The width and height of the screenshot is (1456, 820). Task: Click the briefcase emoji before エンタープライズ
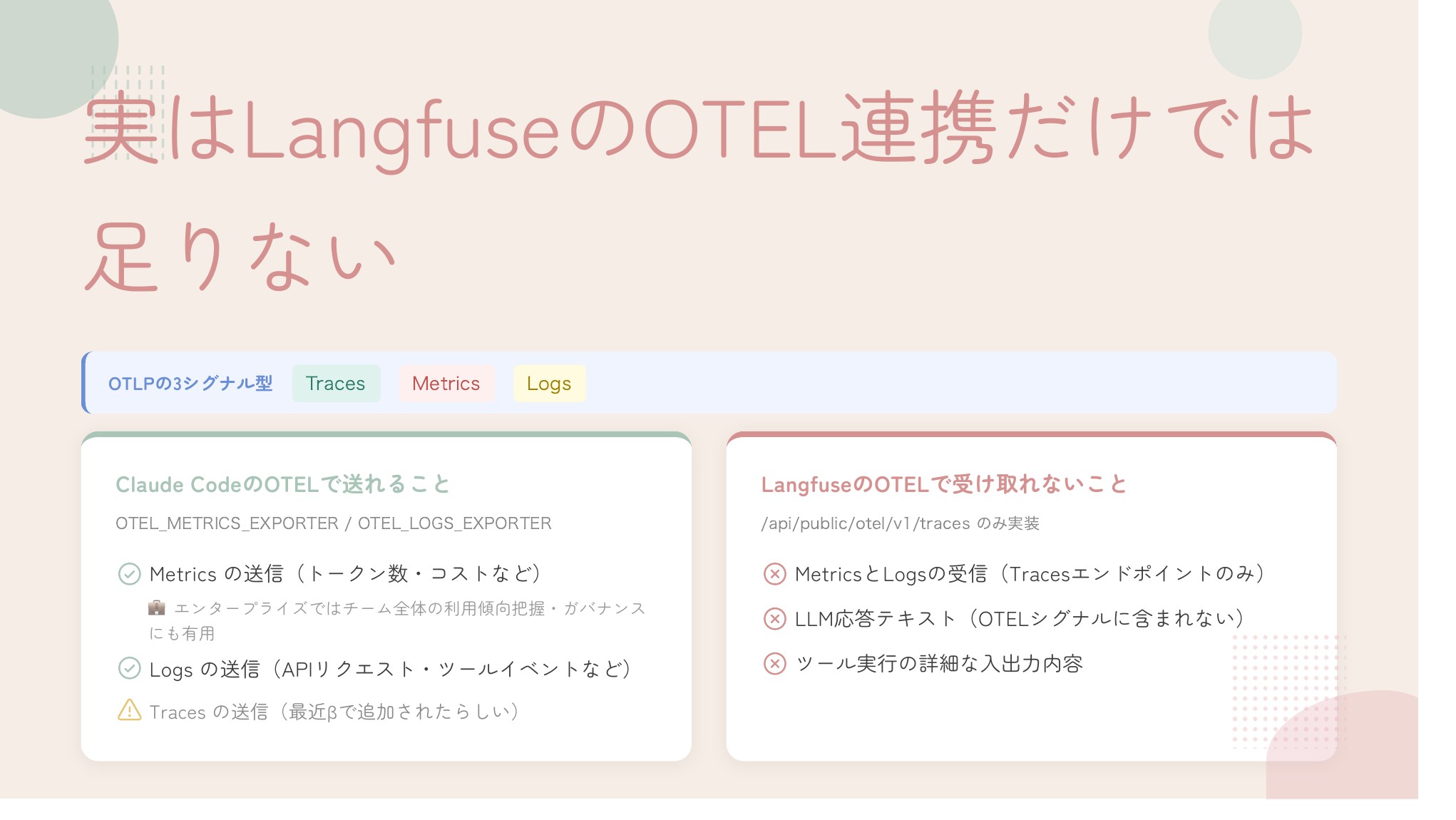pyautogui.click(x=157, y=608)
